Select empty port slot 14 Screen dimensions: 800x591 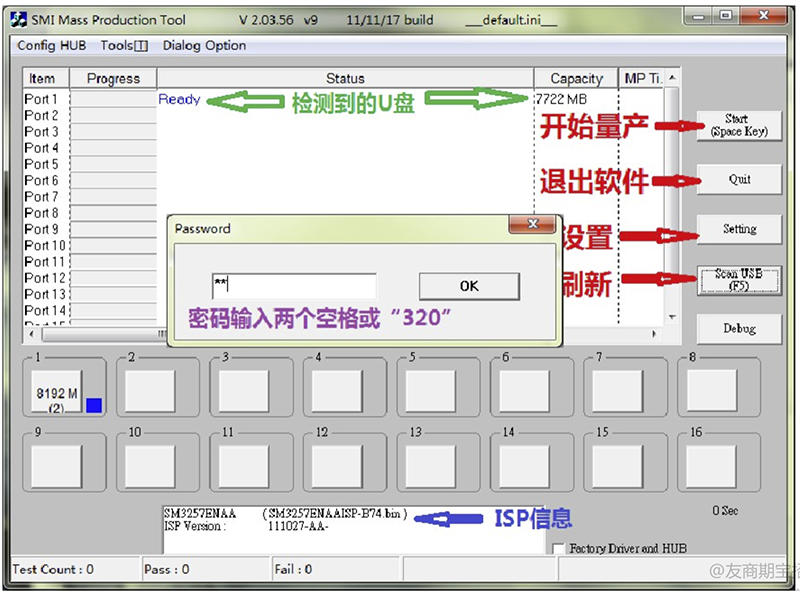coord(524,466)
